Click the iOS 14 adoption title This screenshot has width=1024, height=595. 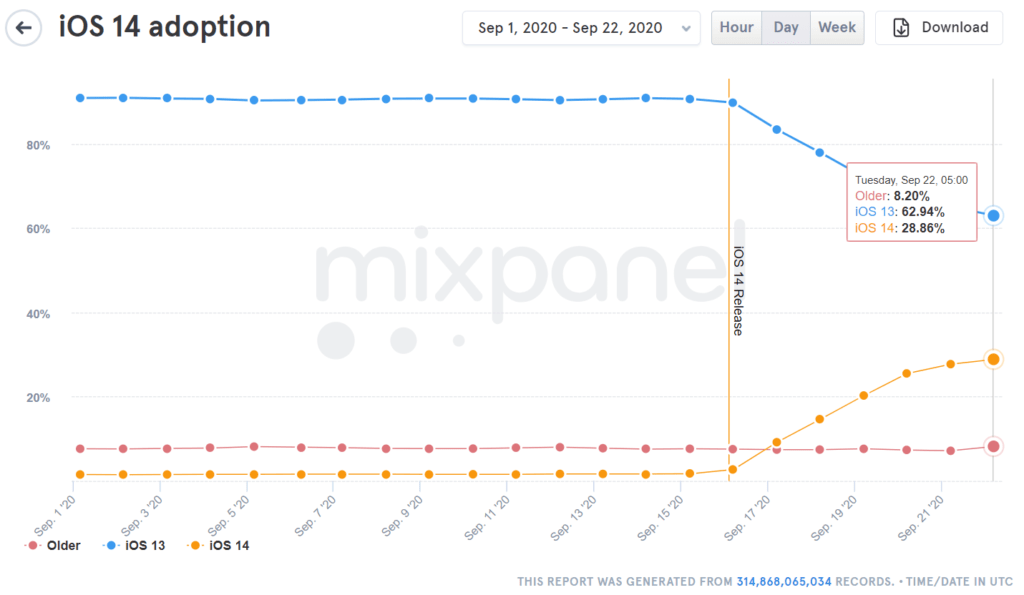coord(164,27)
